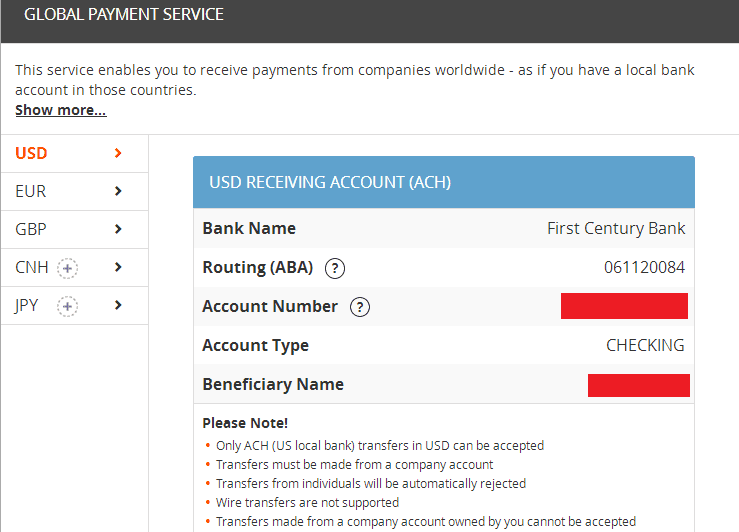739x532 pixels.
Task: Expand the USD currency chevron
Action: 118,153
